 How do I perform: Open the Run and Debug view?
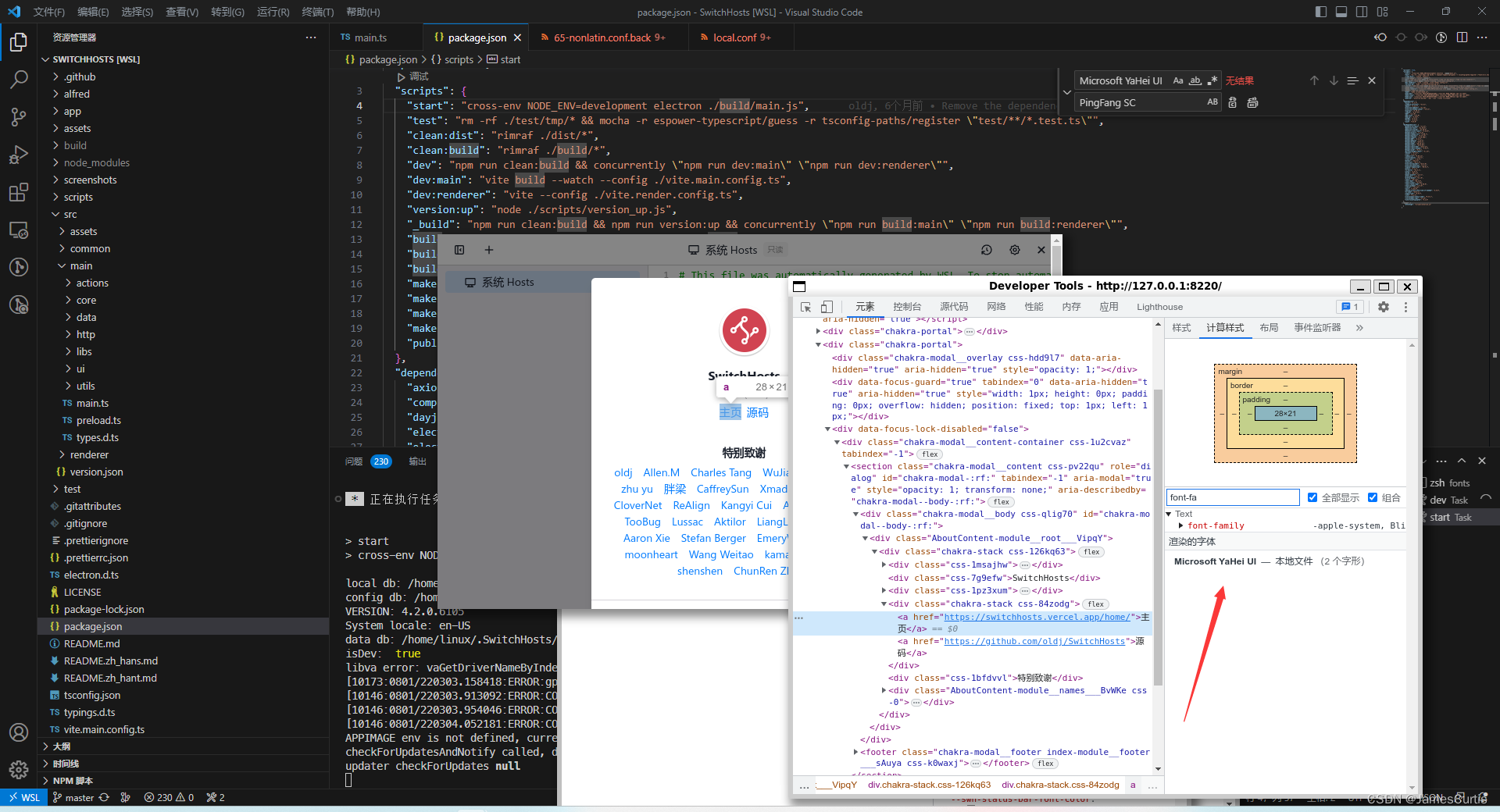tap(19, 154)
